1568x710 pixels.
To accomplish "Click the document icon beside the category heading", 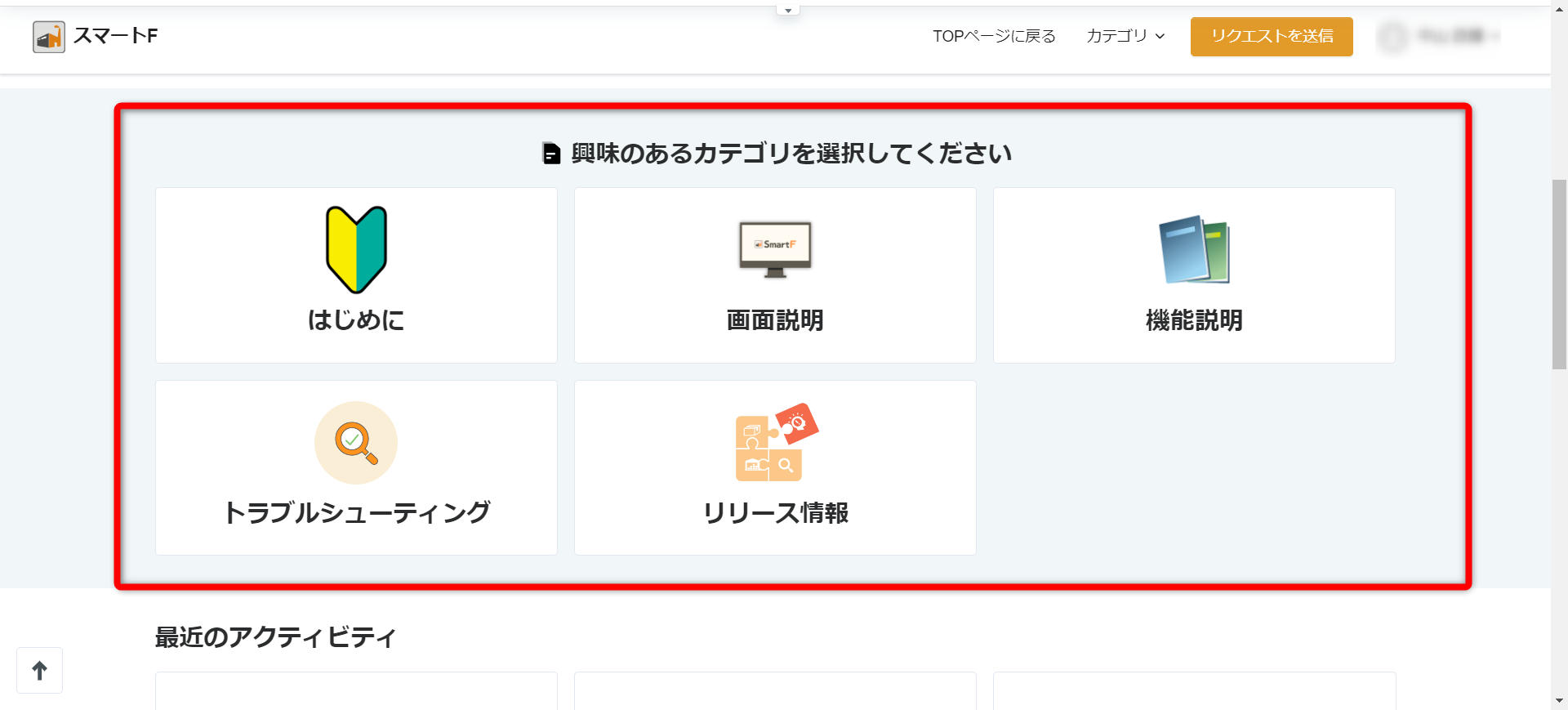I will [x=552, y=154].
